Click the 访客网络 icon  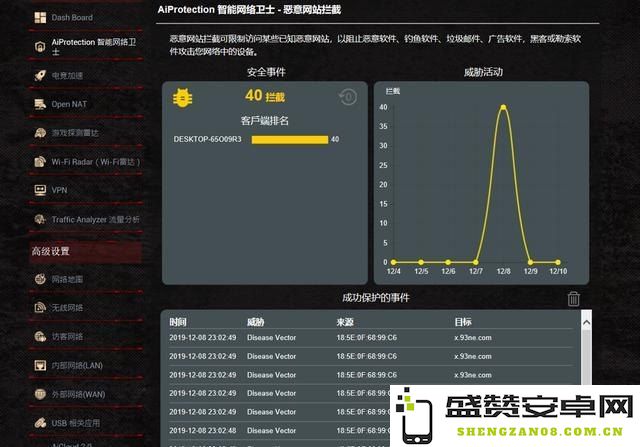40,336
